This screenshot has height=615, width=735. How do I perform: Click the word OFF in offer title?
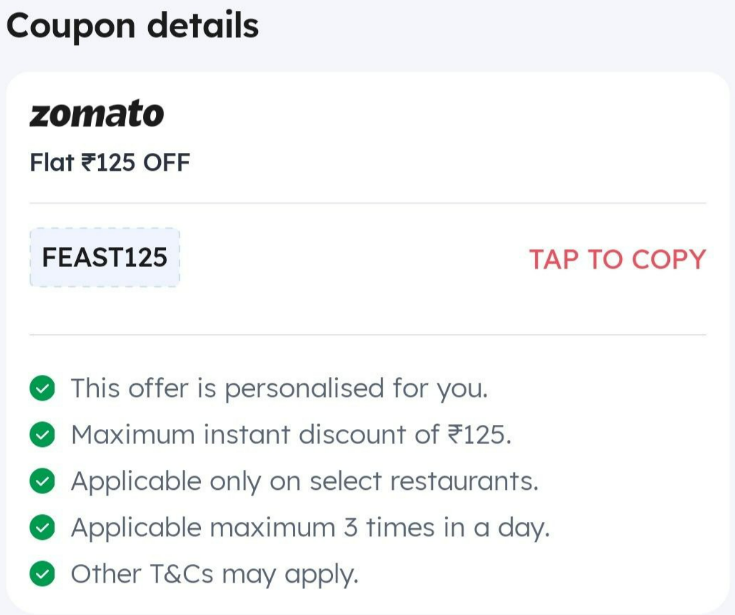[x=166, y=163]
